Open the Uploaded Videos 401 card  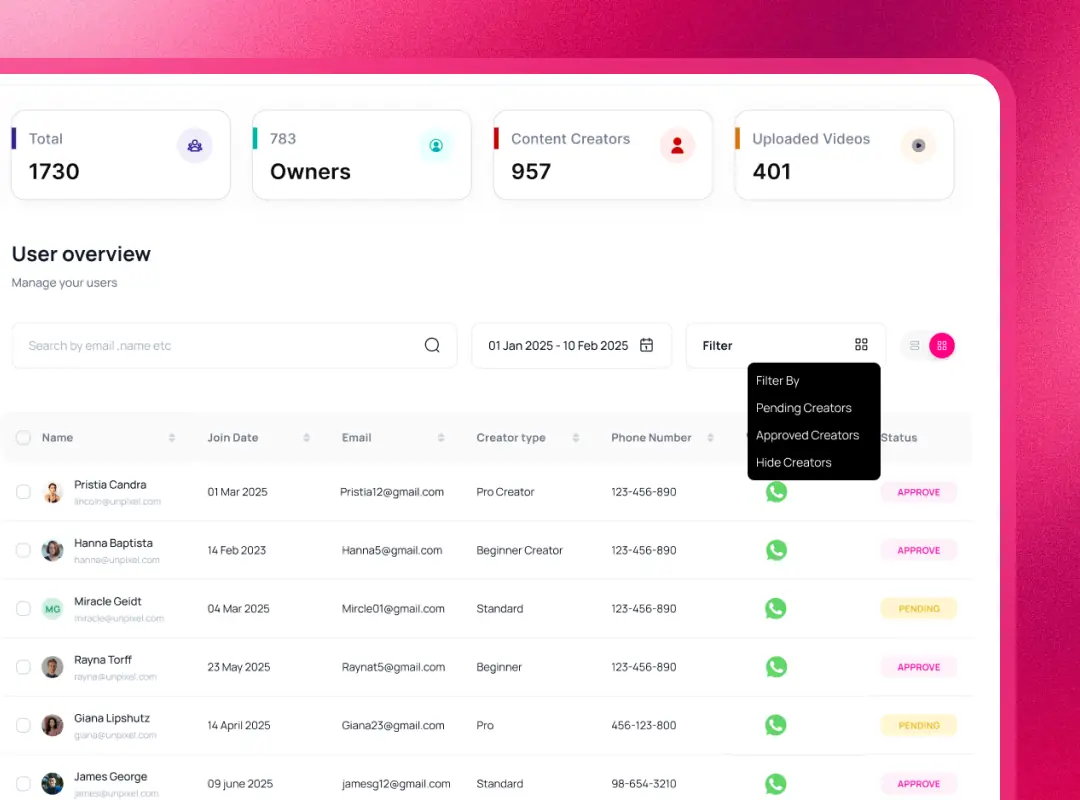(844, 155)
